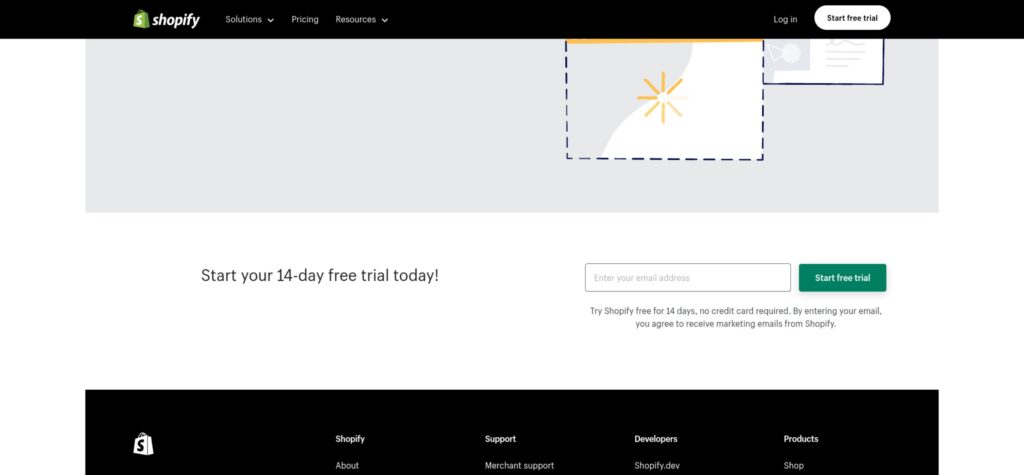
Task: Click the Shopify logo in the header
Action: (x=166, y=19)
